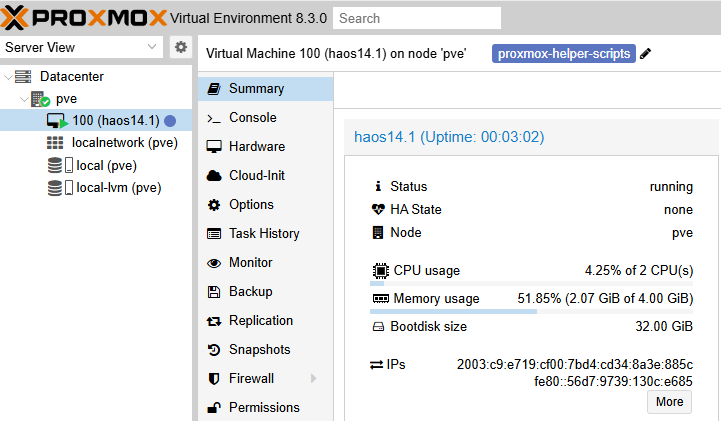Select local (pve) tree label
This screenshot has width=721, height=421.
(x=106, y=165)
